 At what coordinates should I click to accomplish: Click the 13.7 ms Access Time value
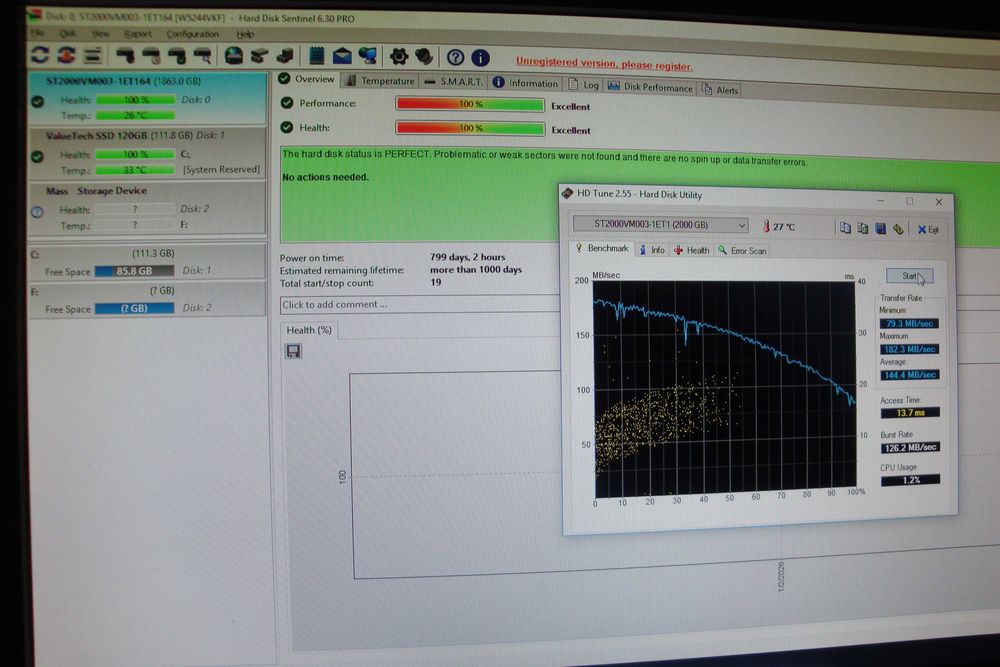[x=910, y=413]
